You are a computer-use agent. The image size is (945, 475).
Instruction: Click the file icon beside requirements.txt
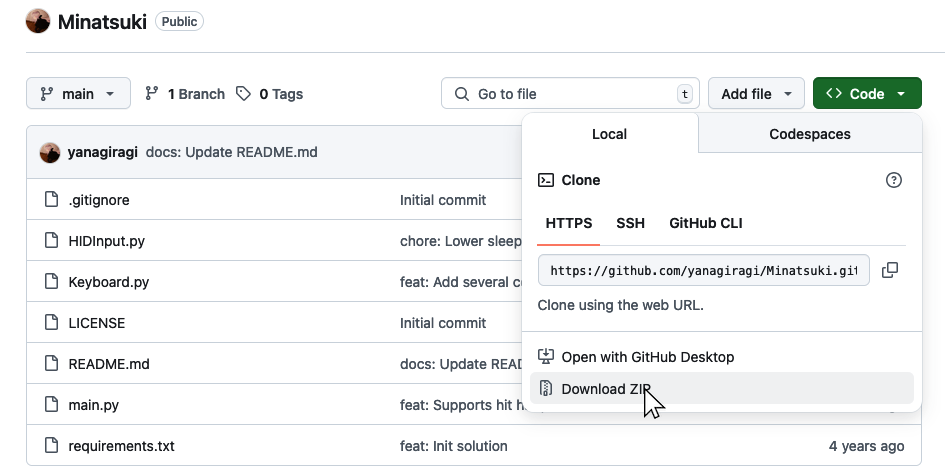tap(52, 445)
